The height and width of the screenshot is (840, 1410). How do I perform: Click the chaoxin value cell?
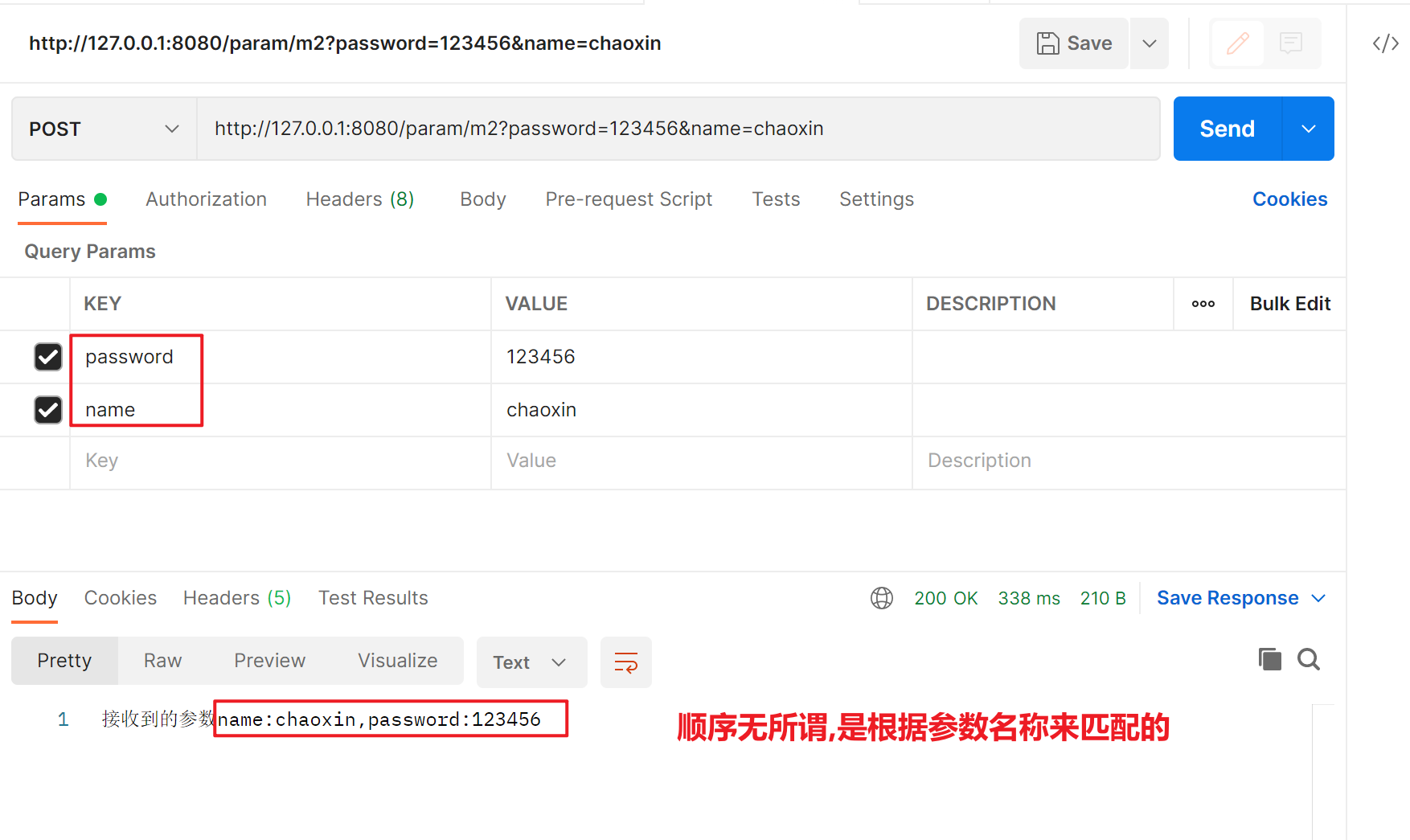click(701, 410)
